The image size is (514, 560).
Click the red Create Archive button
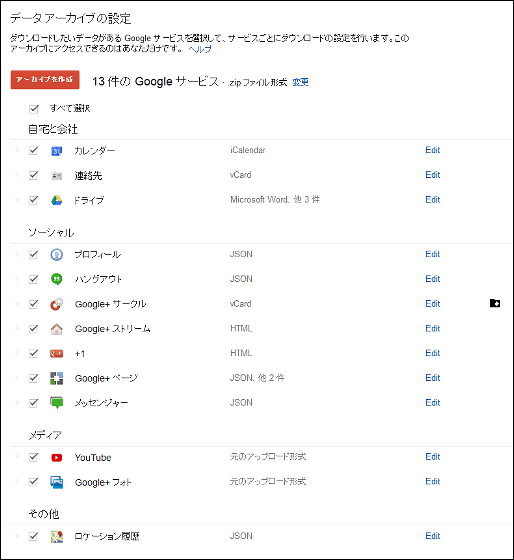[45, 79]
